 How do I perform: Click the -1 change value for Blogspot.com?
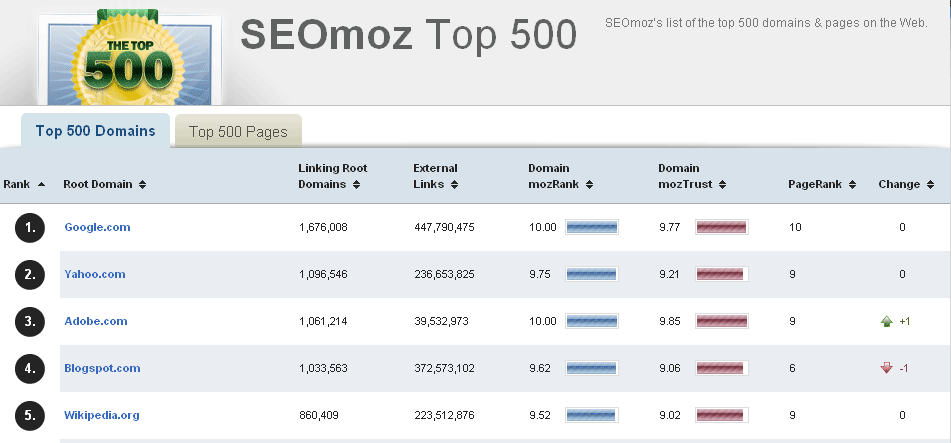(x=903, y=368)
